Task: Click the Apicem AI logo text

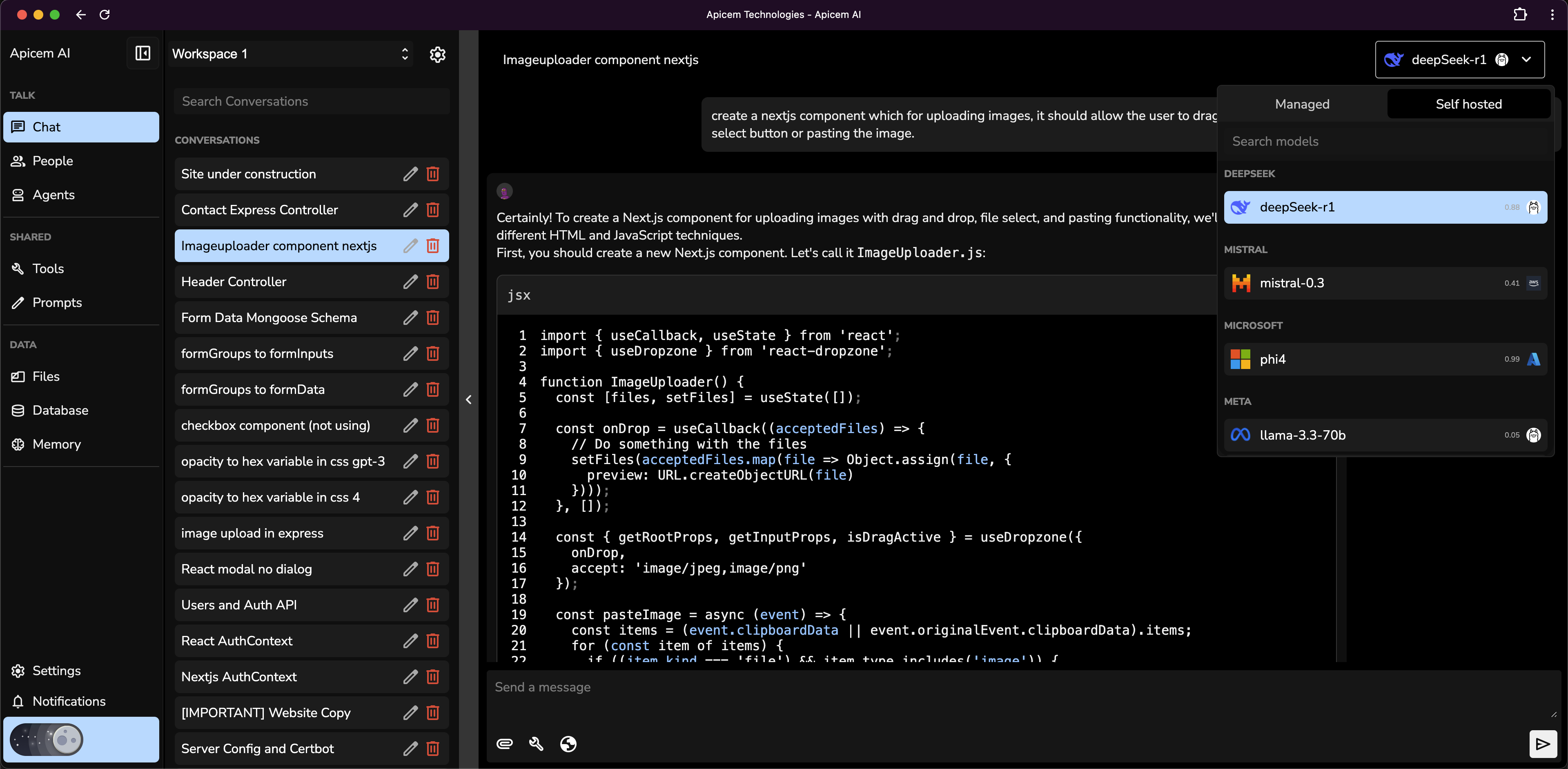Action: pos(40,53)
